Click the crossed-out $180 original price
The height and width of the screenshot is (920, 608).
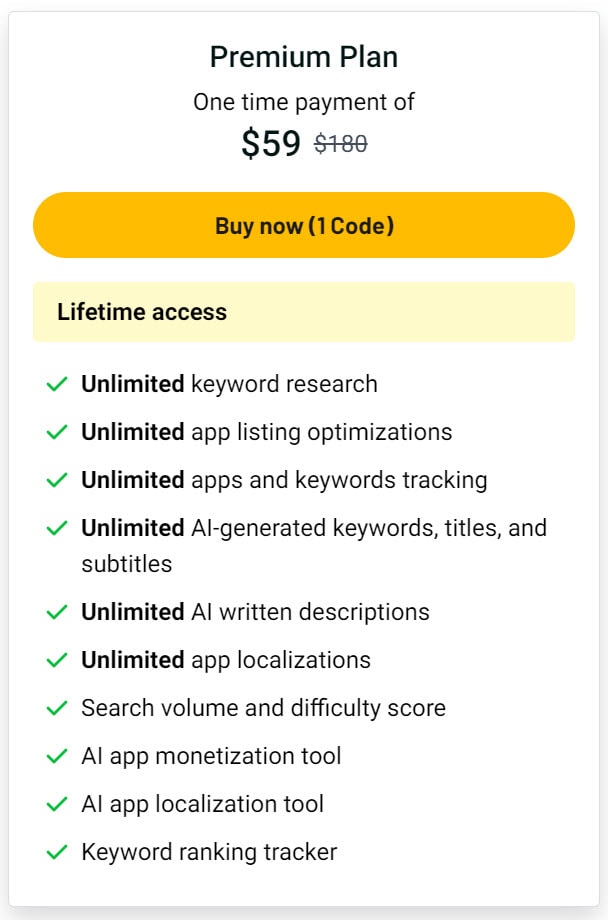tap(341, 144)
